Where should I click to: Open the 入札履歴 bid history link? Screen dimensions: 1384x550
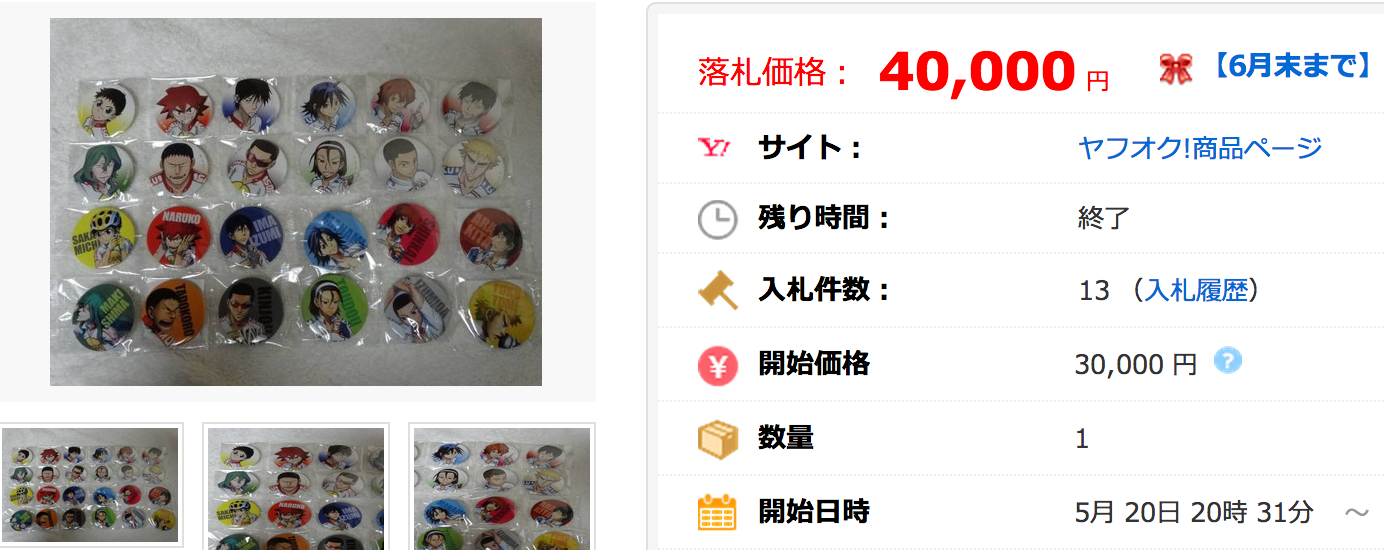pyautogui.click(x=1196, y=291)
